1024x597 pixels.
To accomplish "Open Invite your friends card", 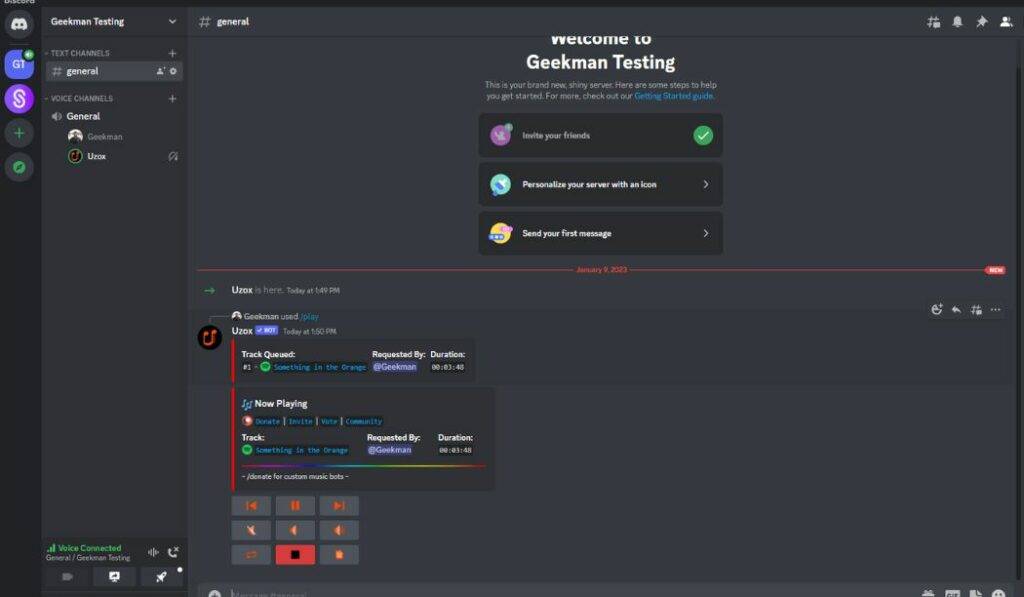I will pyautogui.click(x=600, y=135).
